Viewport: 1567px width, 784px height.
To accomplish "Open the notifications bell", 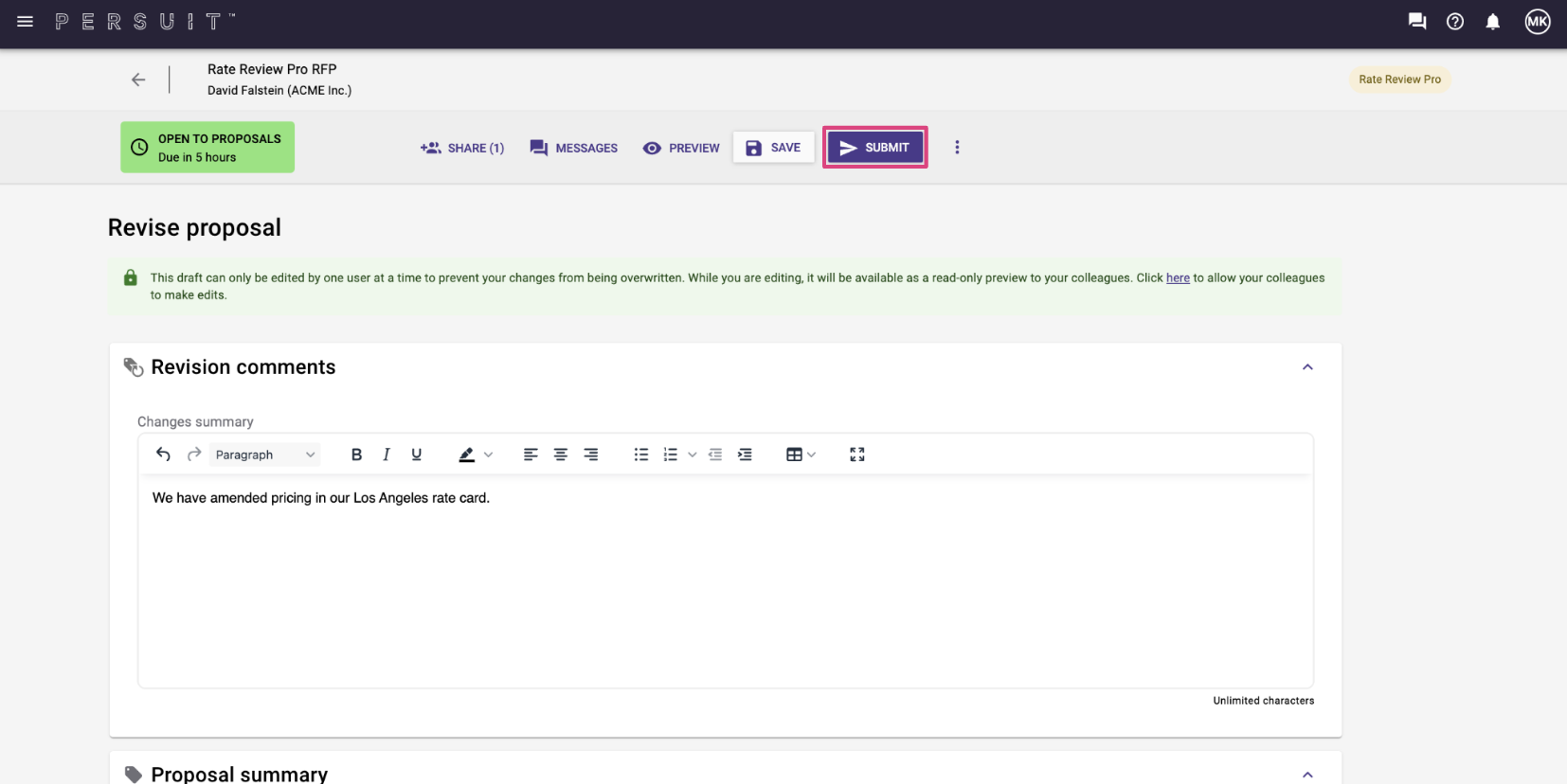I will [1493, 21].
